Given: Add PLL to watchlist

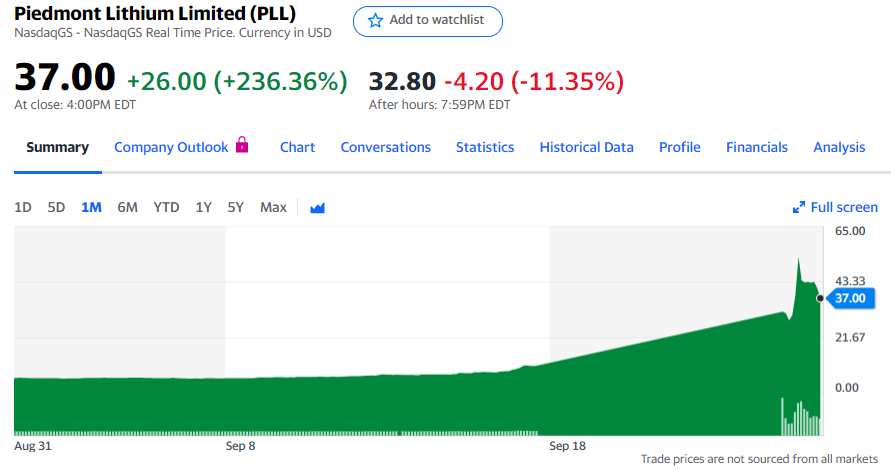Looking at the screenshot, I should click(x=428, y=21).
